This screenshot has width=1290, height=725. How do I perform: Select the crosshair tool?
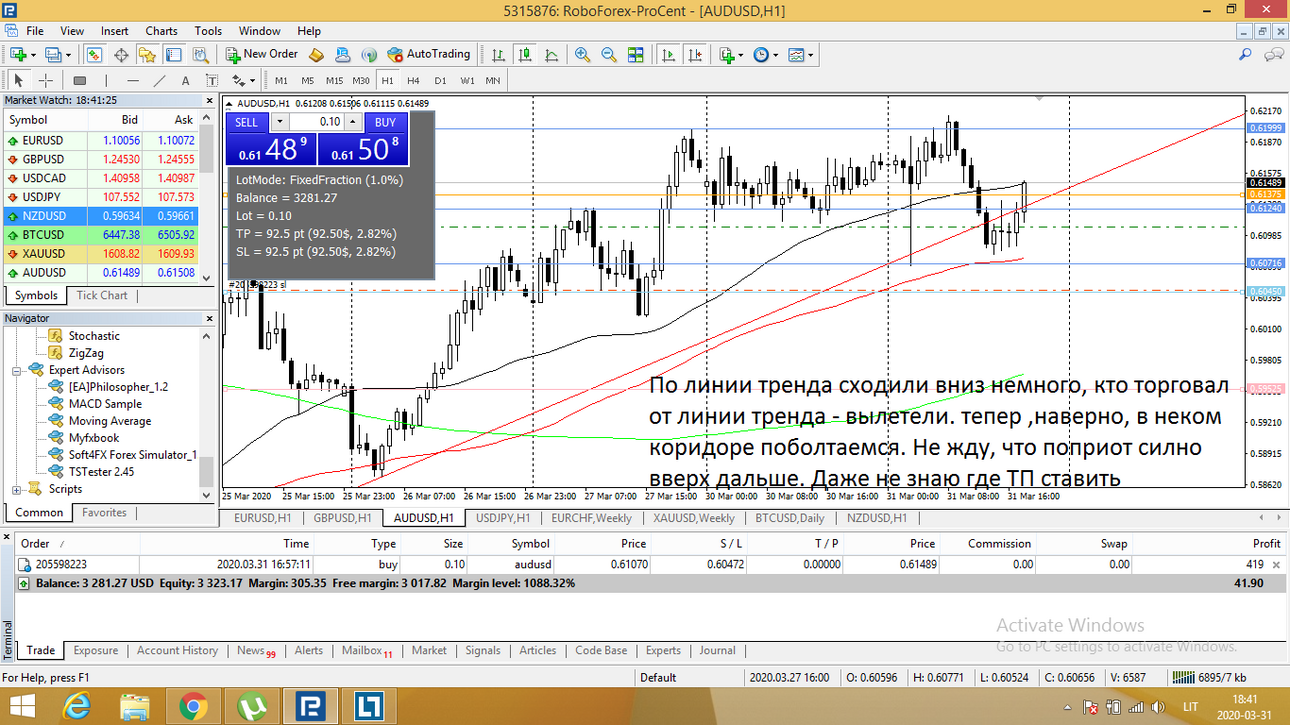[x=46, y=80]
